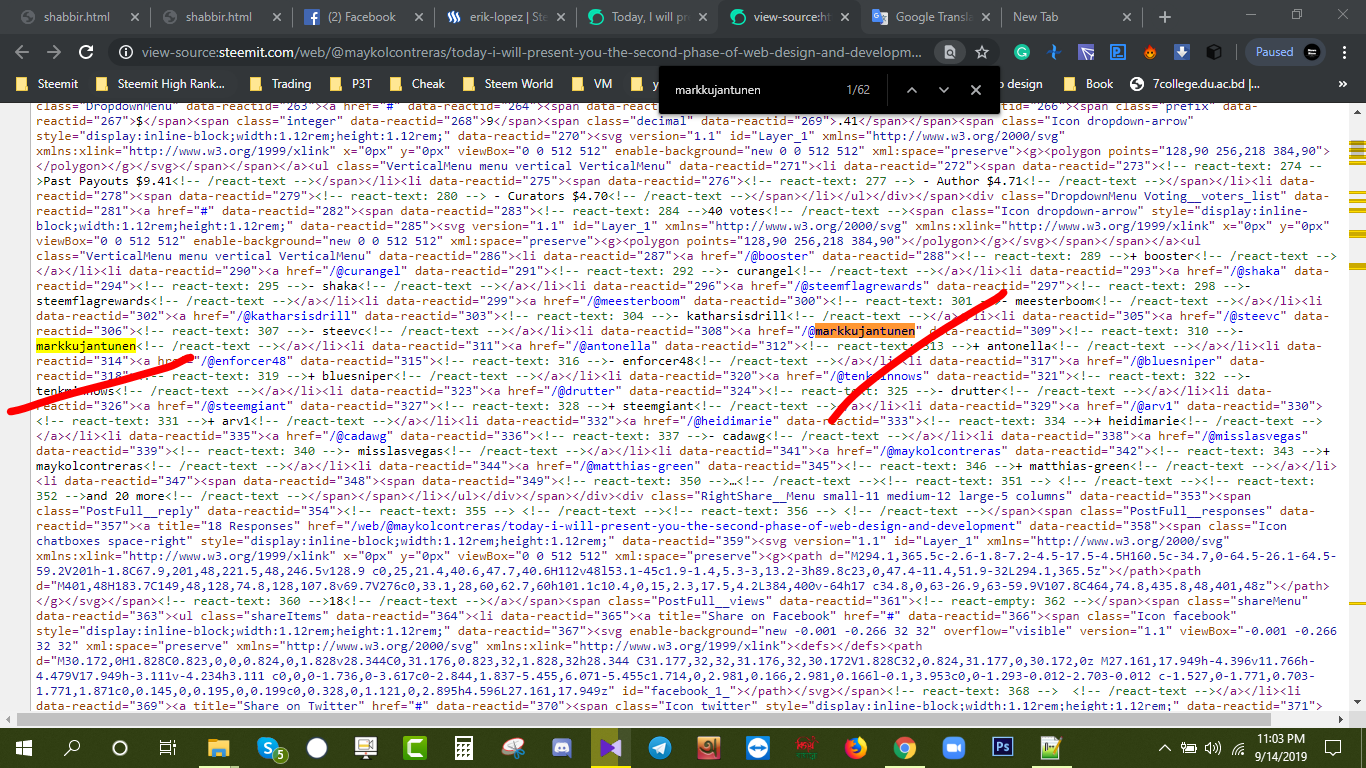The width and height of the screenshot is (1366, 768).
Task: Open the blue download arrow extension
Action: point(1182,52)
